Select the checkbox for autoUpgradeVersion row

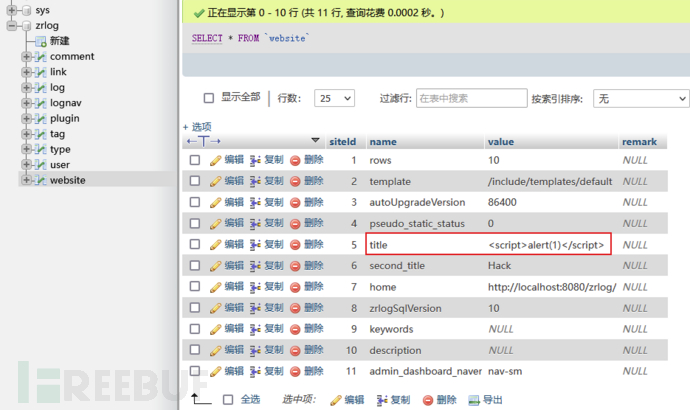(195, 202)
